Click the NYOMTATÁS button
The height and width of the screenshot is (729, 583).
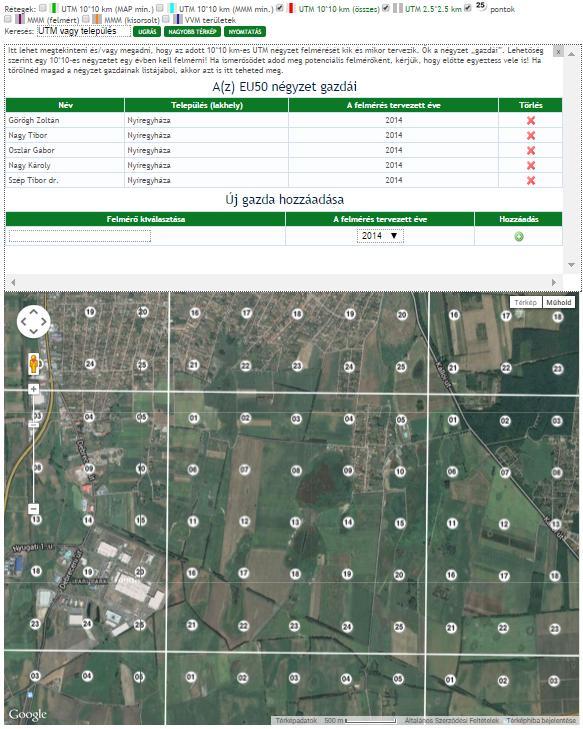tap(245, 32)
